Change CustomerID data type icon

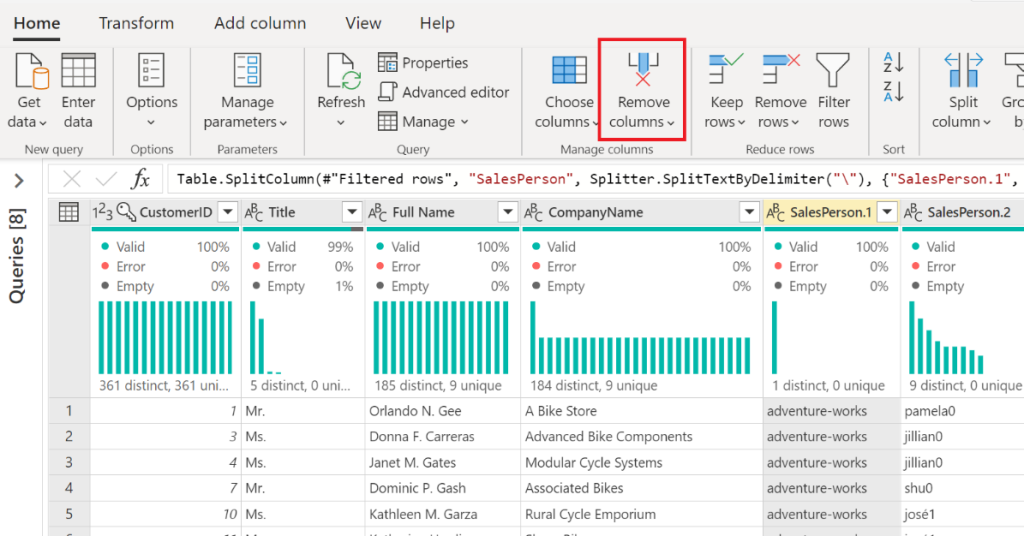click(103, 212)
